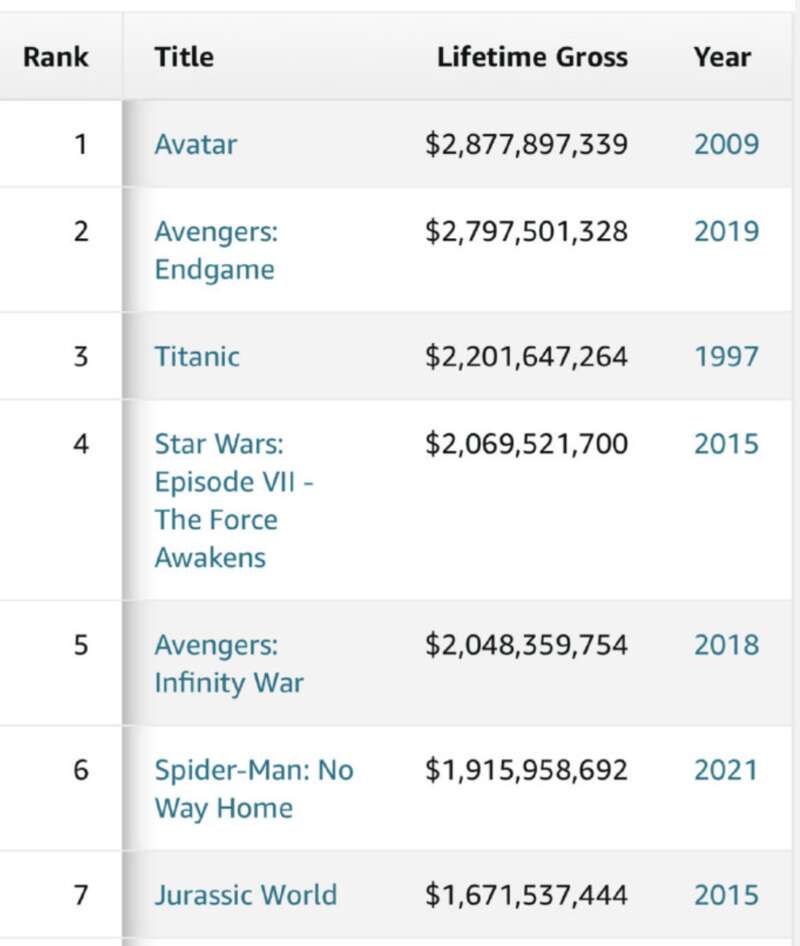Viewport: 800px width, 946px height.
Task: Open the Titanic title link
Action: pyautogui.click(x=197, y=357)
